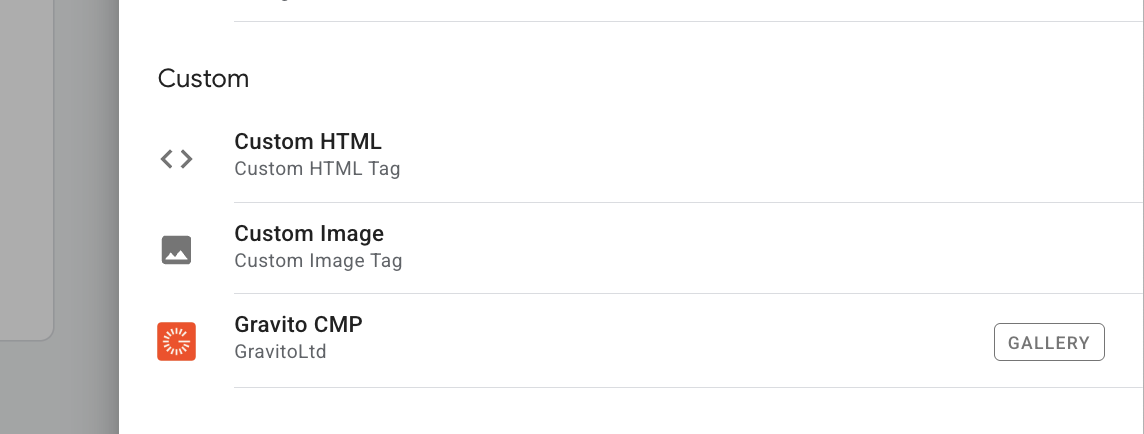Choose the Custom Image tag type
Viewport: 1144px width, 434px height.
click(632, 248)
